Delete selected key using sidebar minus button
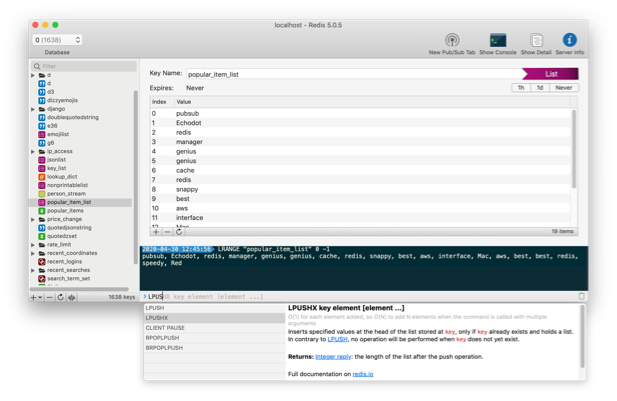Screen dimensions: 617x401 pos(50,297)
